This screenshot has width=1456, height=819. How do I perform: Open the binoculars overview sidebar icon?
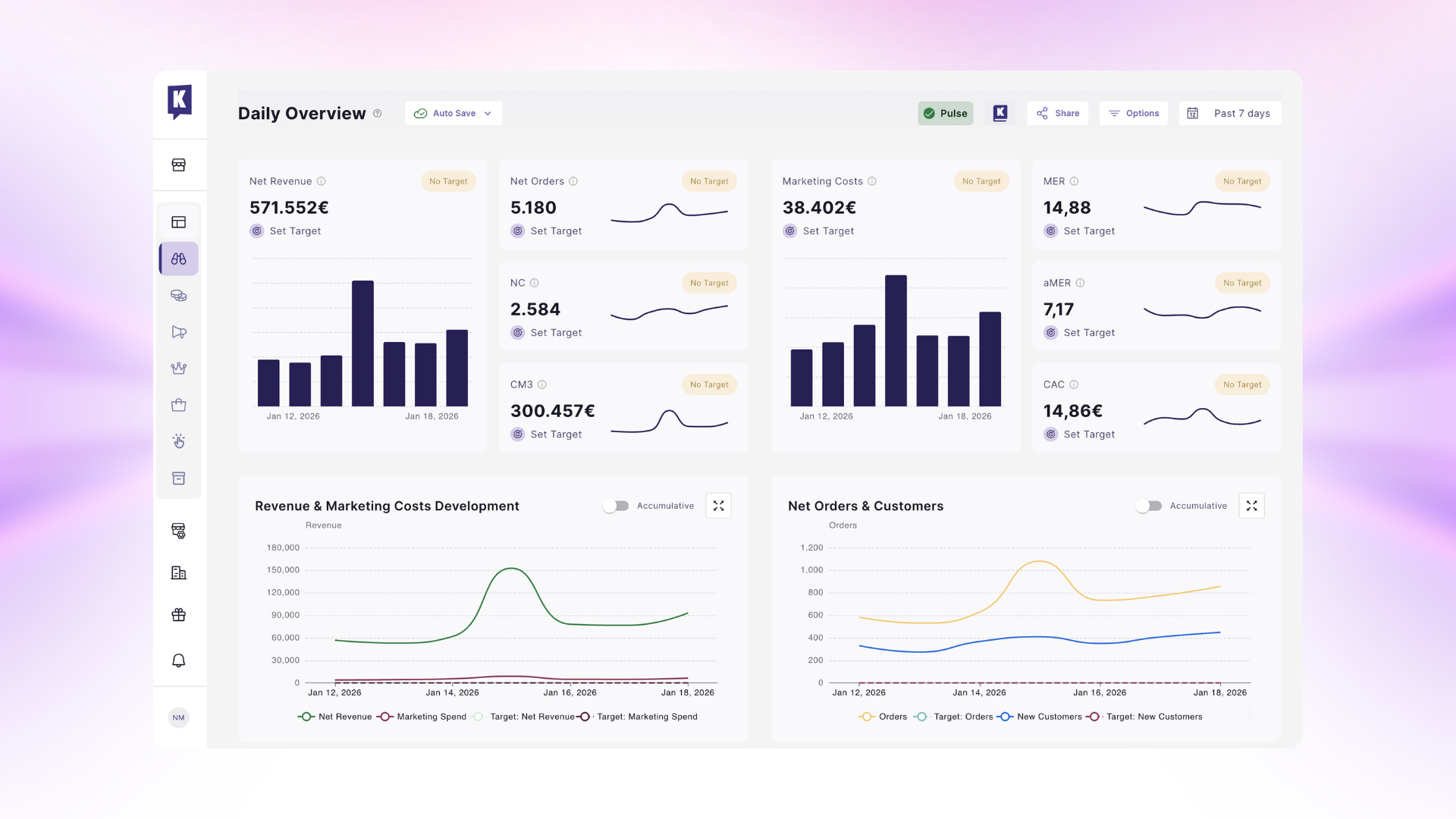point(179,259)
